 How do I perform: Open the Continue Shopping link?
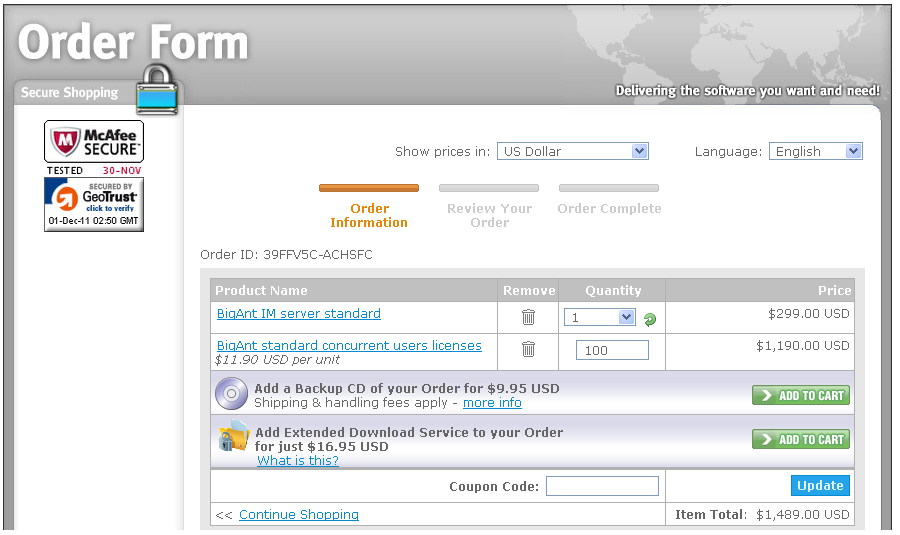pos(298,514)
